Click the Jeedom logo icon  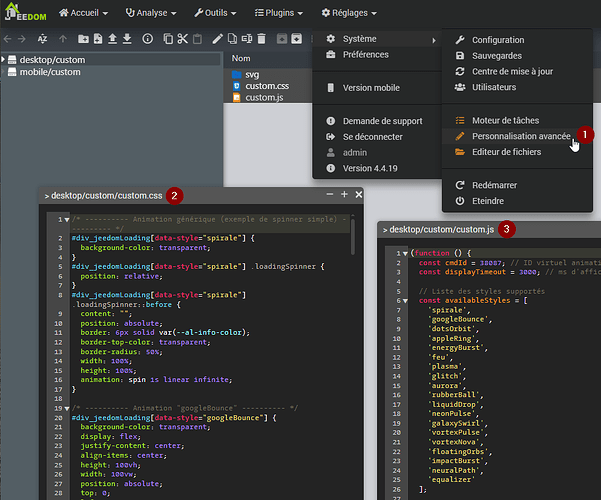[25, 12]
